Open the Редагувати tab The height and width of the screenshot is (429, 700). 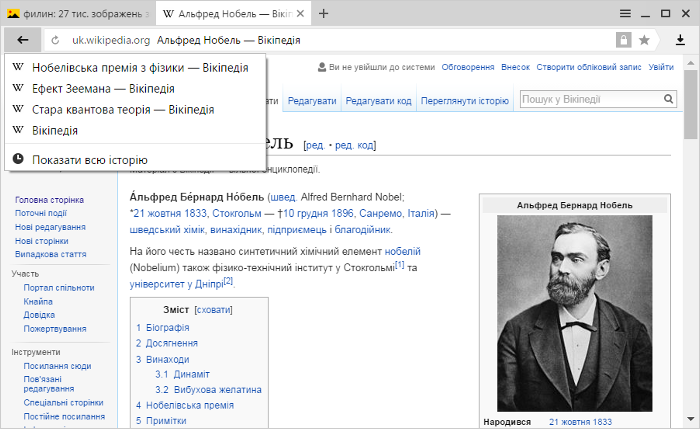point(312,101)
